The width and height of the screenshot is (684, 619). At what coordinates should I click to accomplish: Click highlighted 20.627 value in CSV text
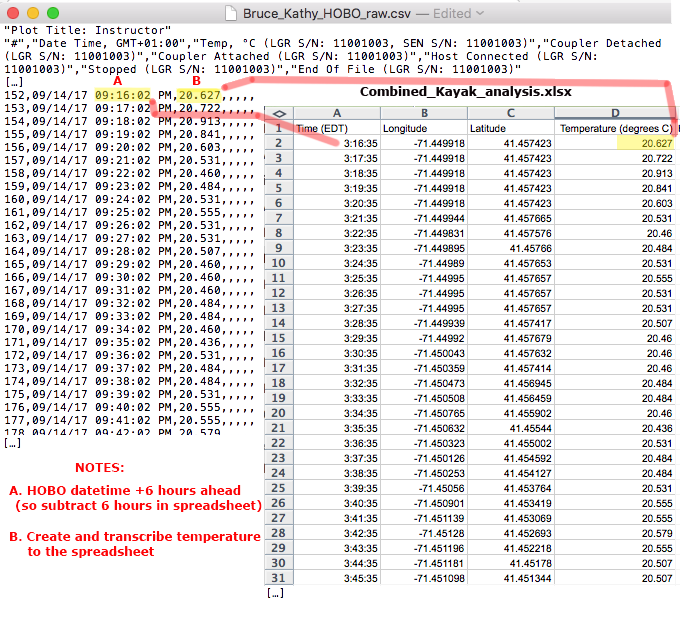point(199,94)
